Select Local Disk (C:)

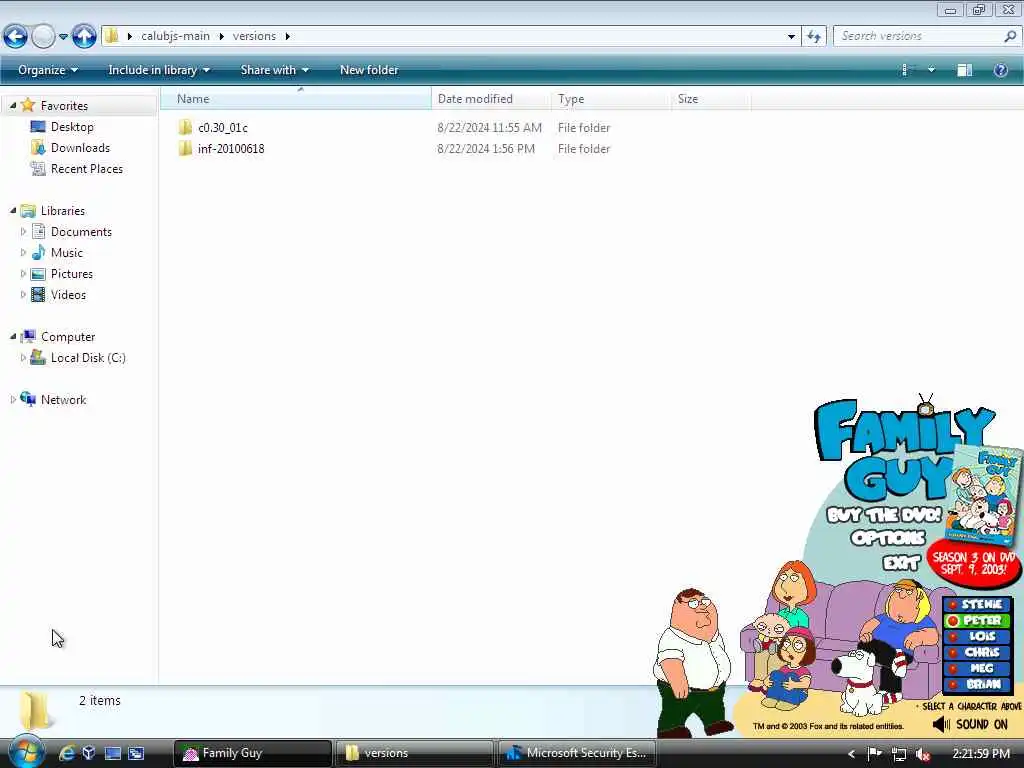tap(88, 357)
